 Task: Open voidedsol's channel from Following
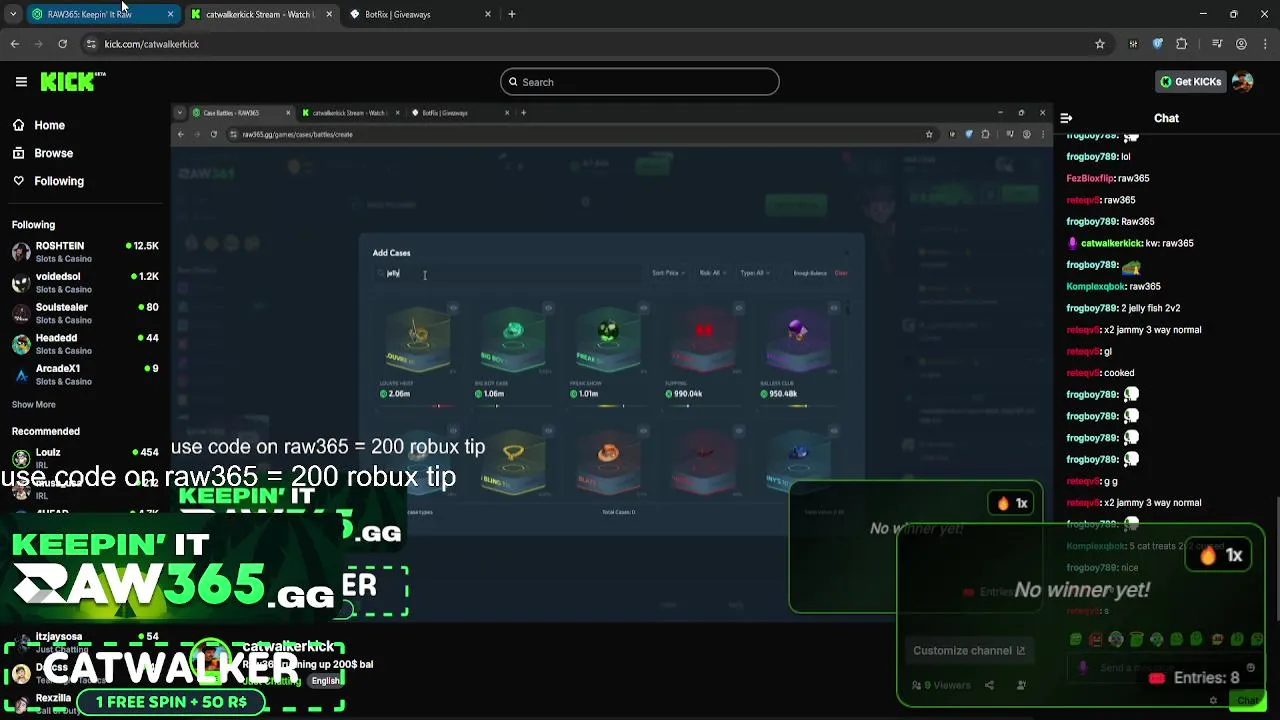click(85, 283)
